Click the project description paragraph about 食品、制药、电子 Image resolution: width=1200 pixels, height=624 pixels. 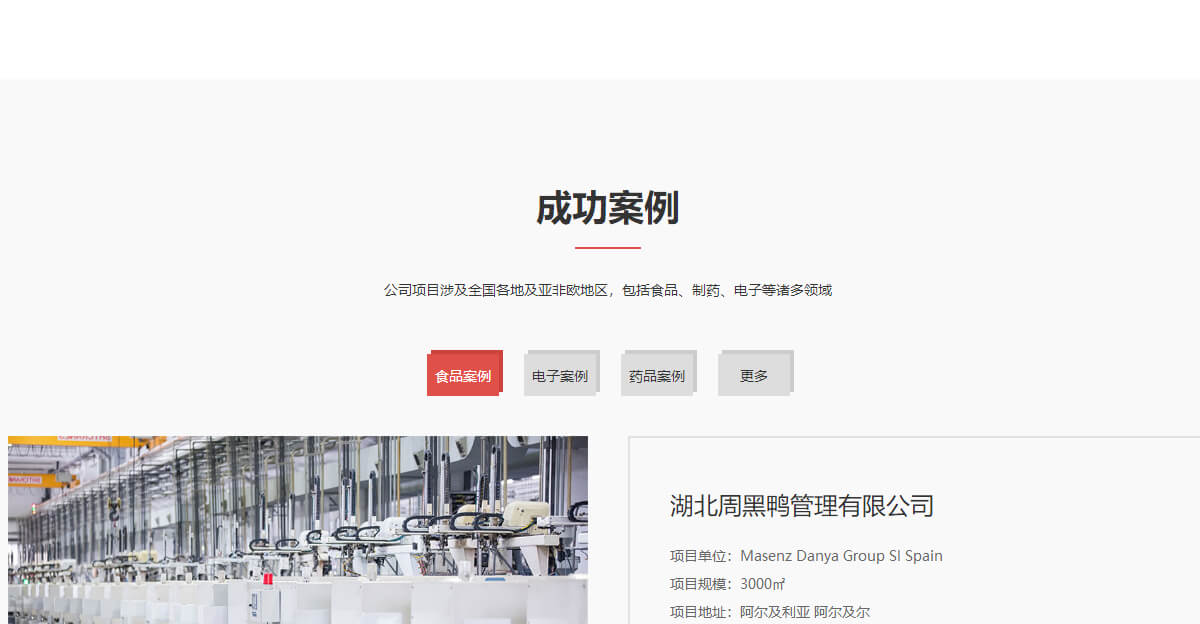[607, 290]
